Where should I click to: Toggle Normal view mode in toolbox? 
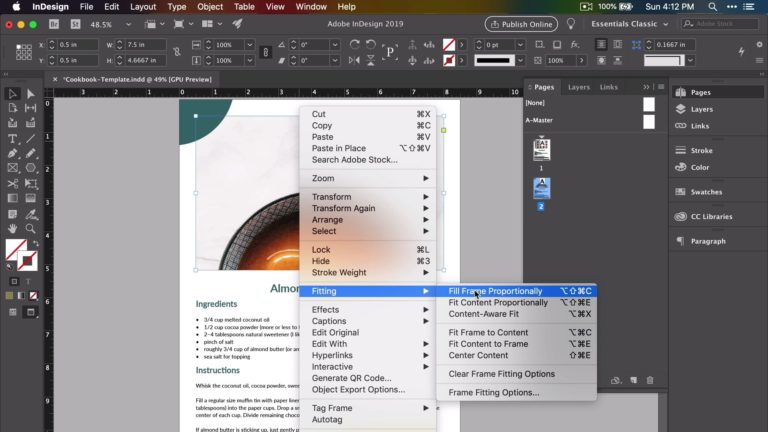[x=13, y=312]
